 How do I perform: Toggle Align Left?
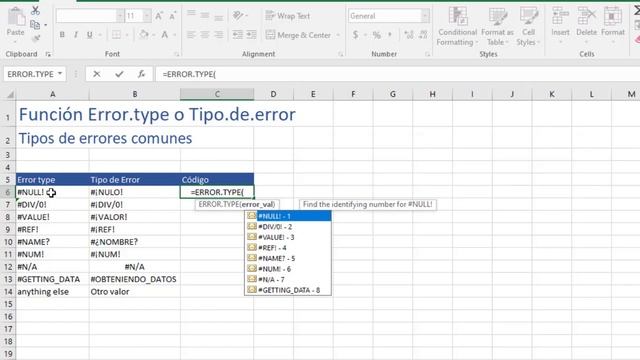(x=191, y=35)
